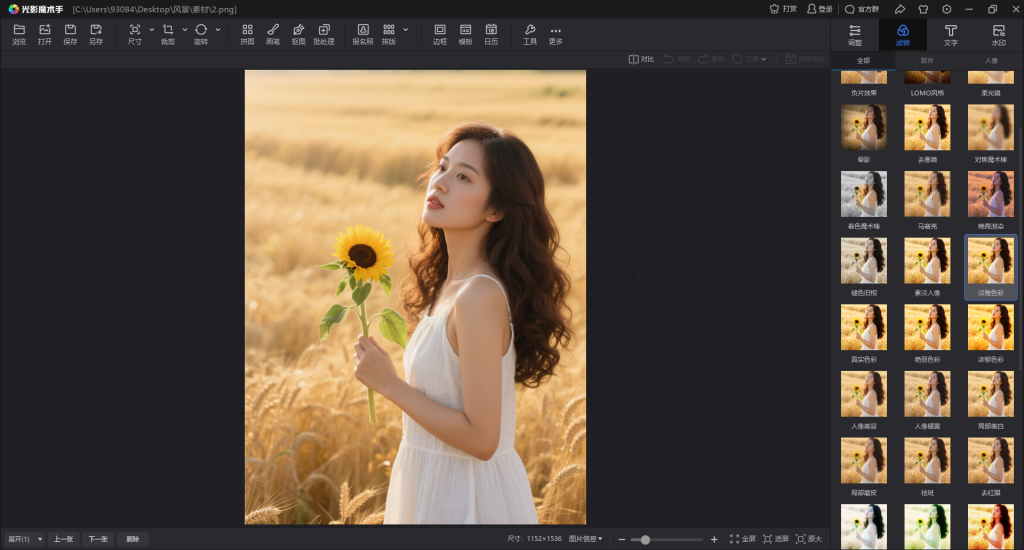
Task: Expand the 裁剪 (Crop) dropdown arrow
Action: point(185,29)
